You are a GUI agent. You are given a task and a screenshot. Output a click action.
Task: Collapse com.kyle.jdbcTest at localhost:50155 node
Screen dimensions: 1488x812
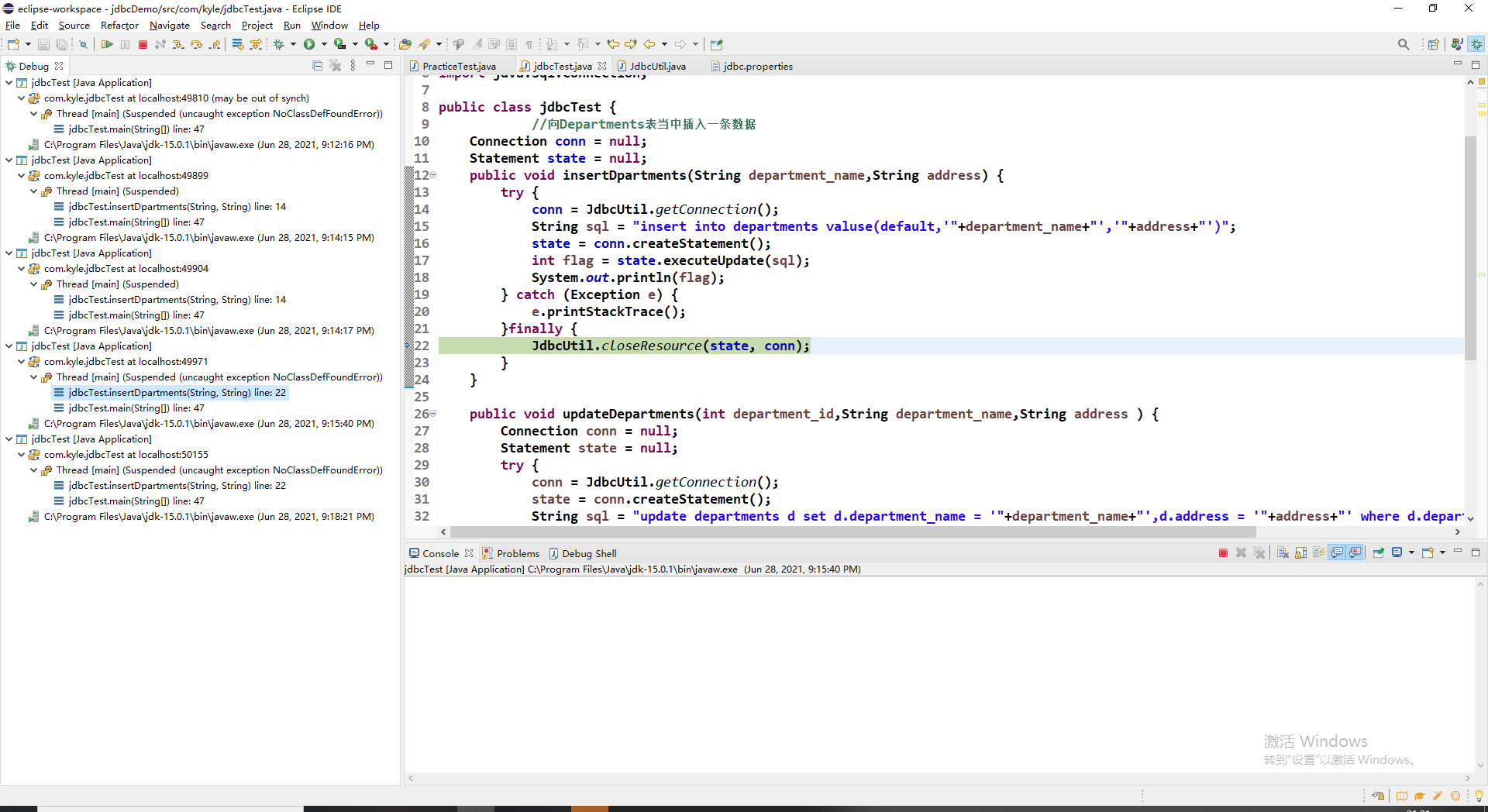pos(22,455)
